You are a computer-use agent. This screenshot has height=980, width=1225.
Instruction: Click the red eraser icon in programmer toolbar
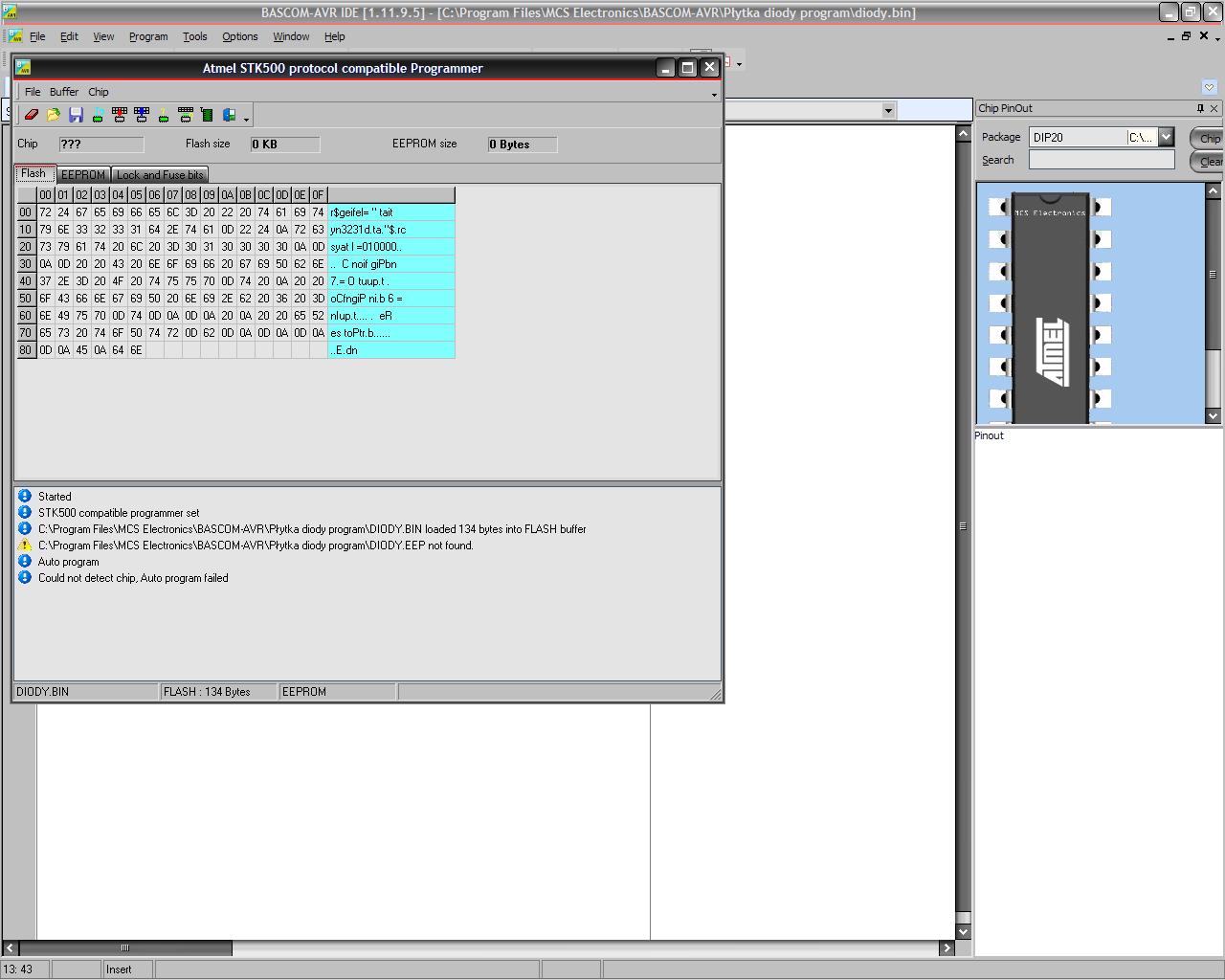pos(32,116)
